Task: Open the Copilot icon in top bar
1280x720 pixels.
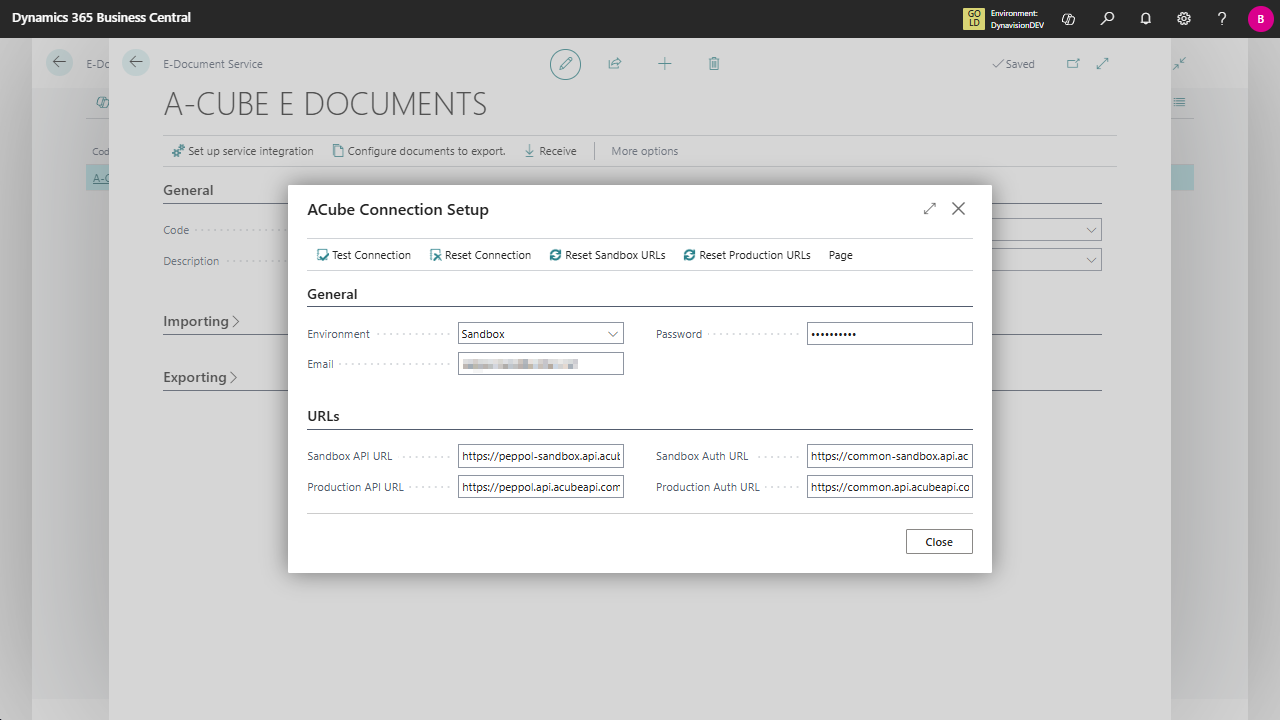Action: click(1068, 19)
